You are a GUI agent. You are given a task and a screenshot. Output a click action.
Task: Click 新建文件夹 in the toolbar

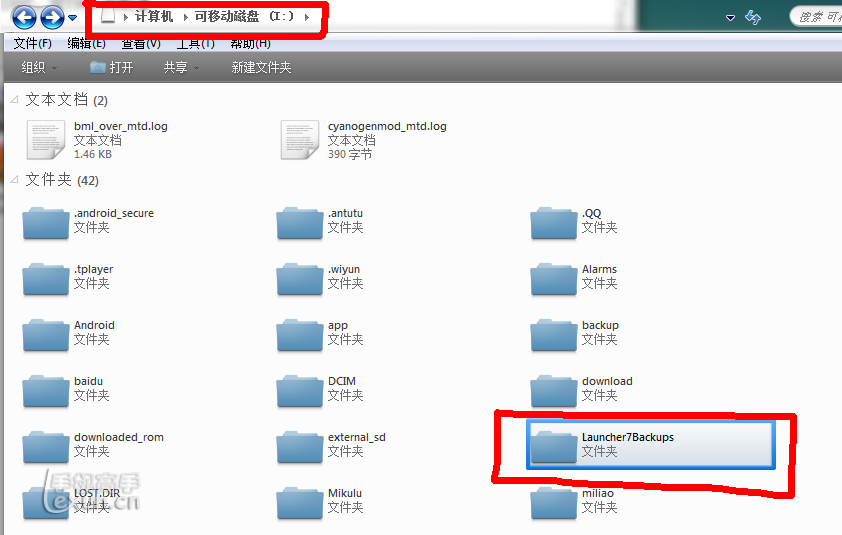261,67
